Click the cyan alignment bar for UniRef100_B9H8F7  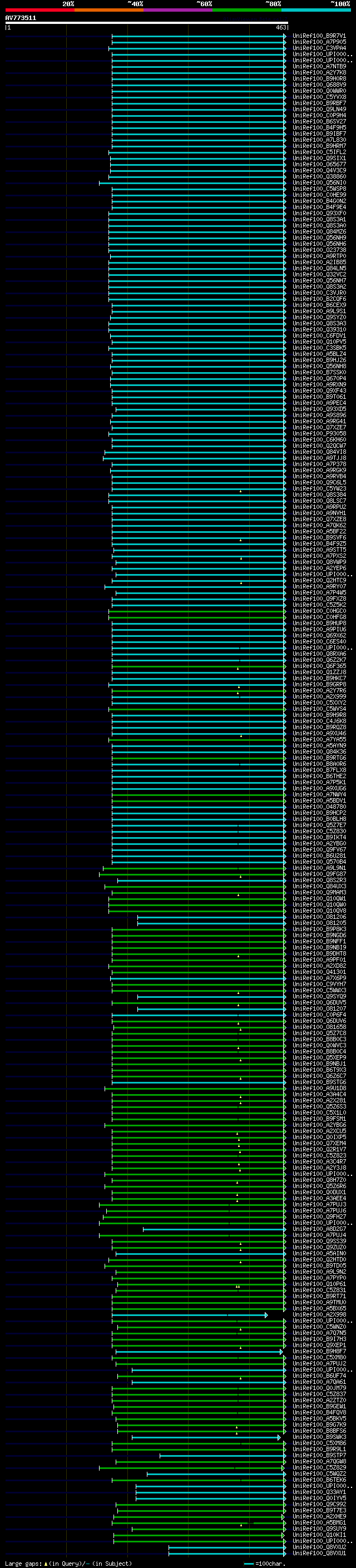(x=199, y=1351)
